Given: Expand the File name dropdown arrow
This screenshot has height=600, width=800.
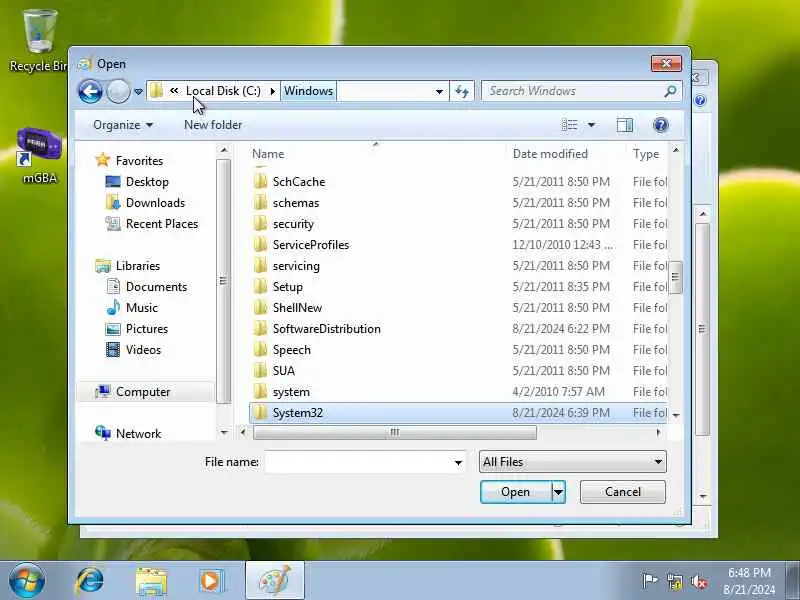Looking at the screenshot, I should [458, 463].
